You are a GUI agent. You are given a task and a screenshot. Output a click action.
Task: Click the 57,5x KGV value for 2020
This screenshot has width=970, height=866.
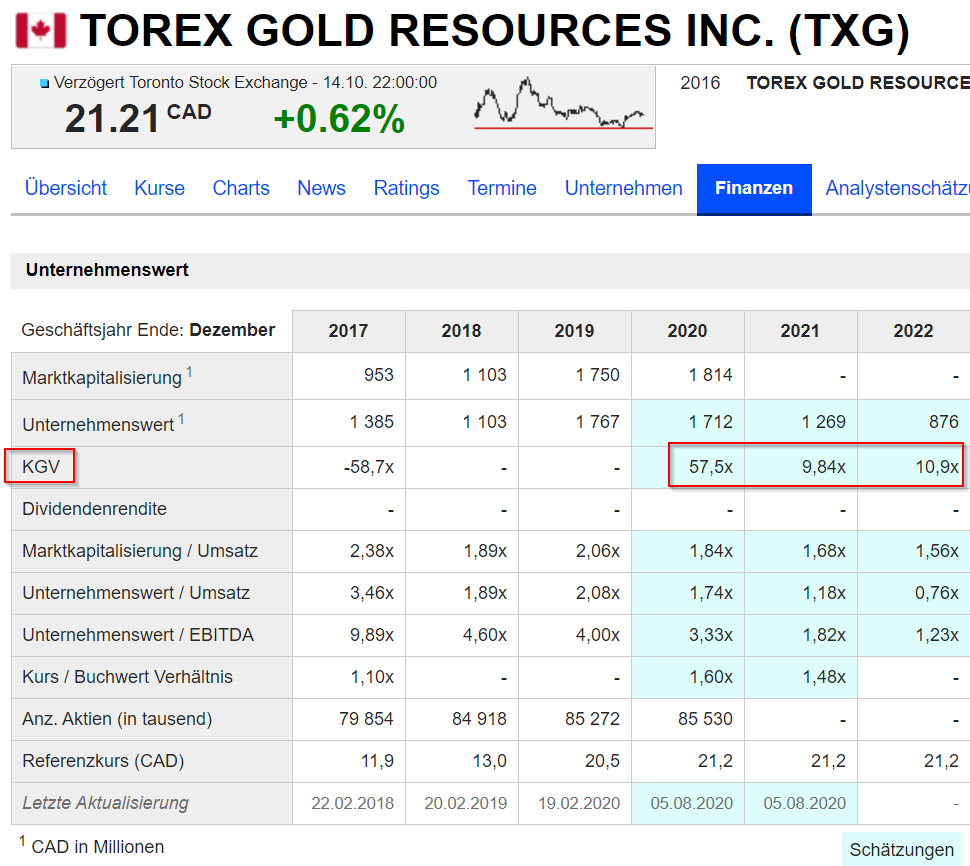point(711,467)
